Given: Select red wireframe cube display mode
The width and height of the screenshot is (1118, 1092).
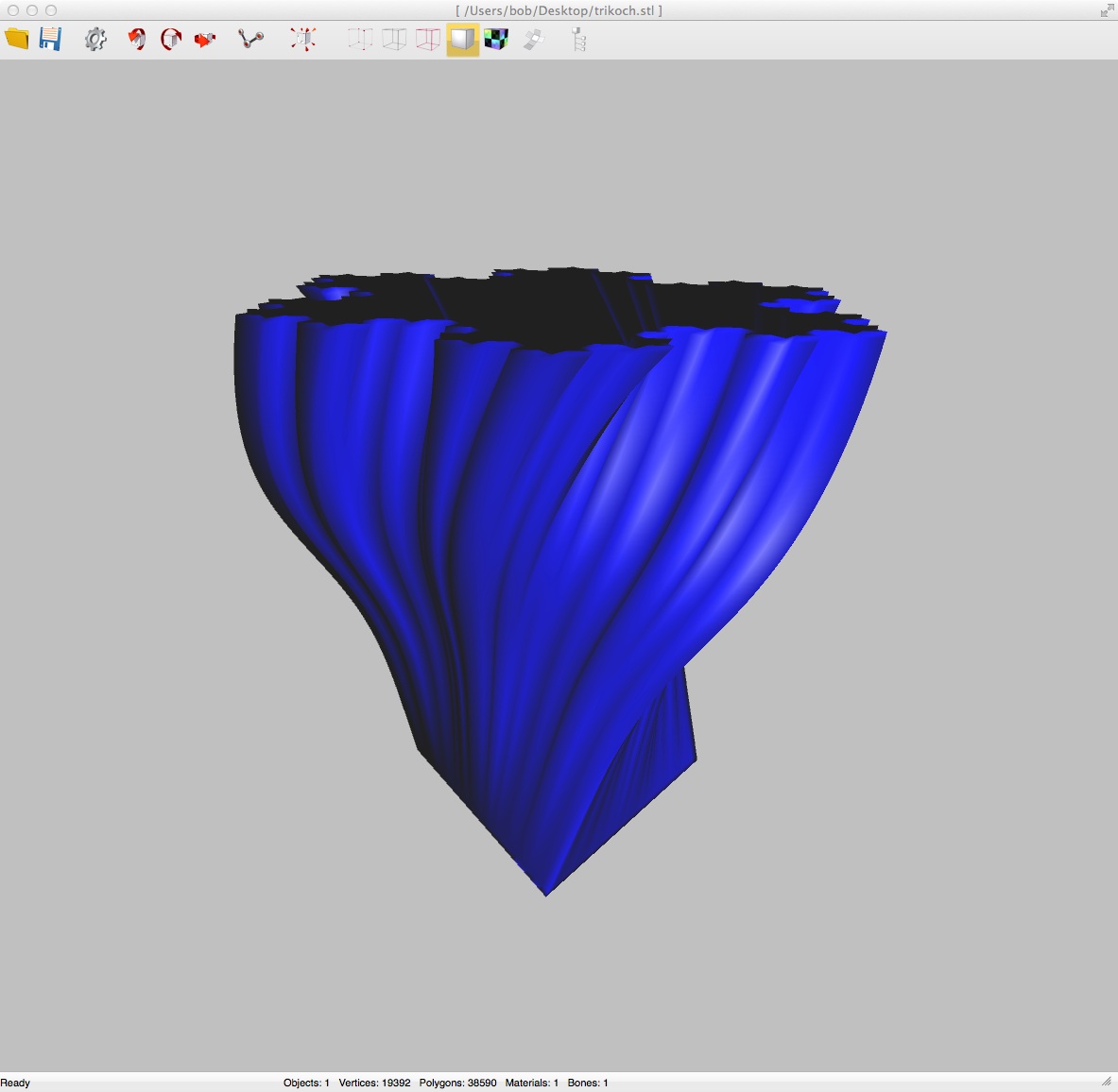Looking at the screenshot, I should click(428, 39).
